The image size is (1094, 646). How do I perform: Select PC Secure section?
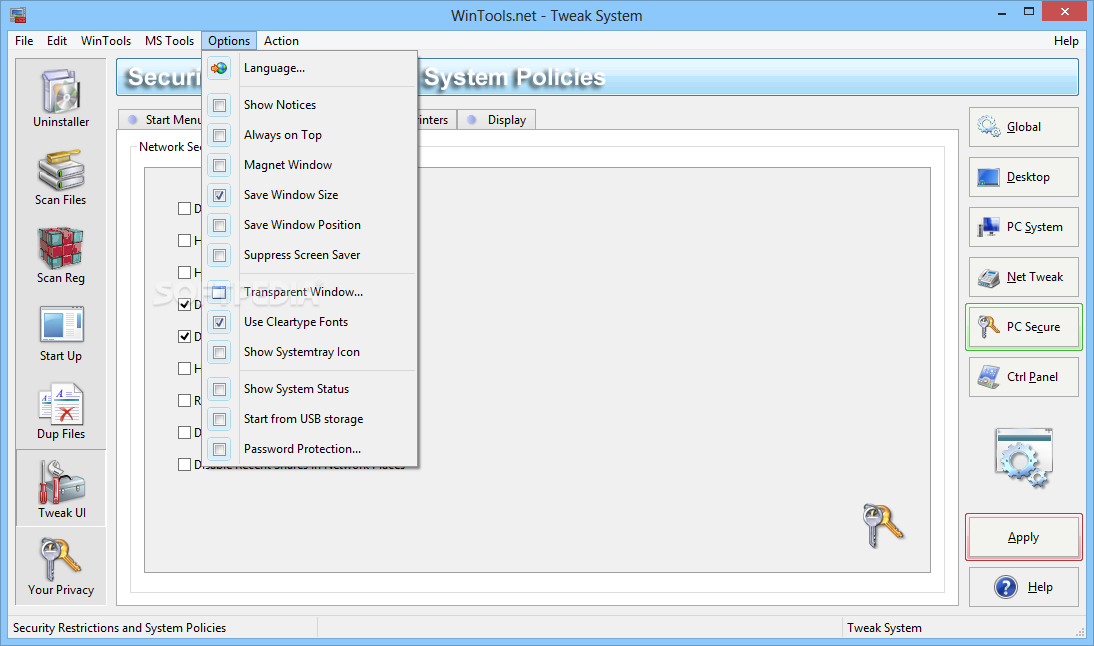(x=1024, y=327)
